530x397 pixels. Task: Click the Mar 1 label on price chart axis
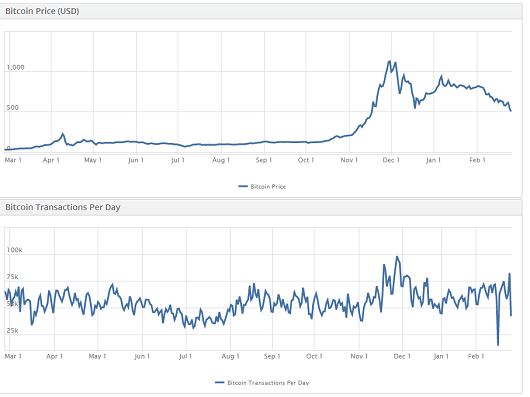[13, 160]
